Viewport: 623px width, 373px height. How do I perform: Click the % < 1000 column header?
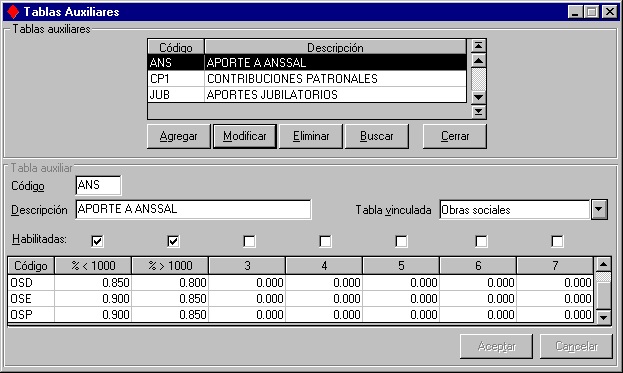(x=93, y=265)
